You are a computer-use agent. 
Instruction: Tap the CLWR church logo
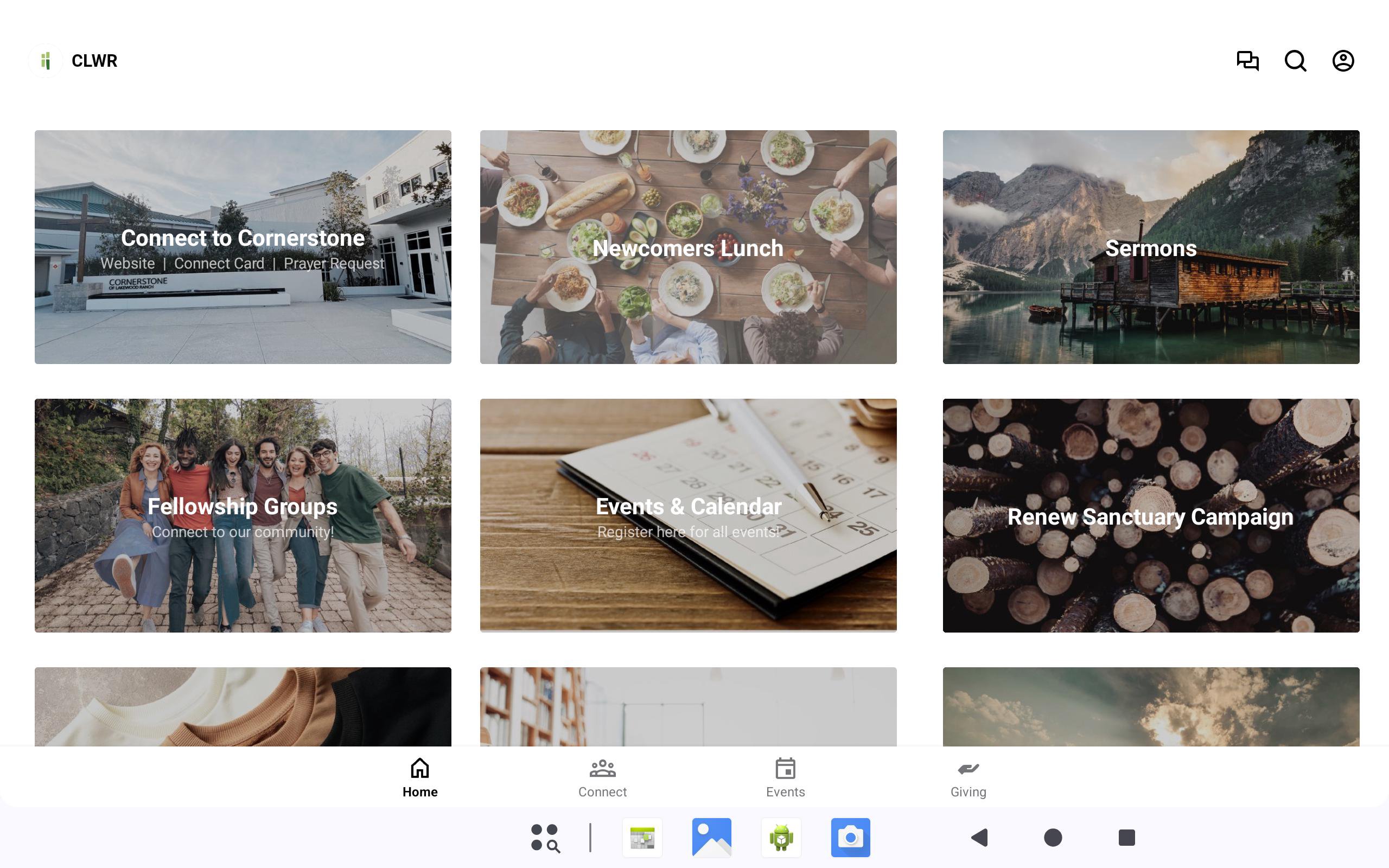point(46,60)
